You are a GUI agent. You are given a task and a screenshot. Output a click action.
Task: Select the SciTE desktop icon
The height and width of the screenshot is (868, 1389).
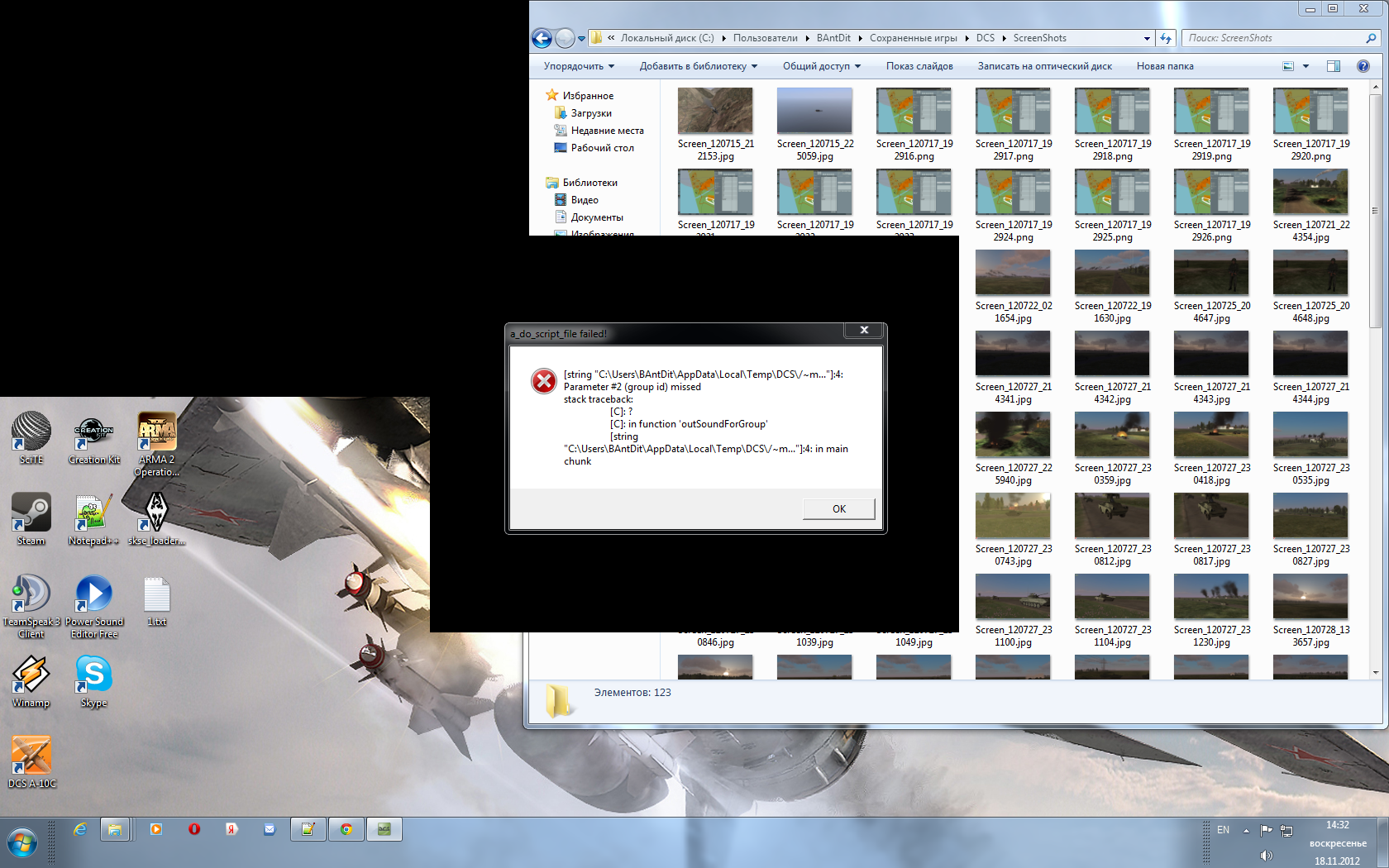[x=31, y=438]
